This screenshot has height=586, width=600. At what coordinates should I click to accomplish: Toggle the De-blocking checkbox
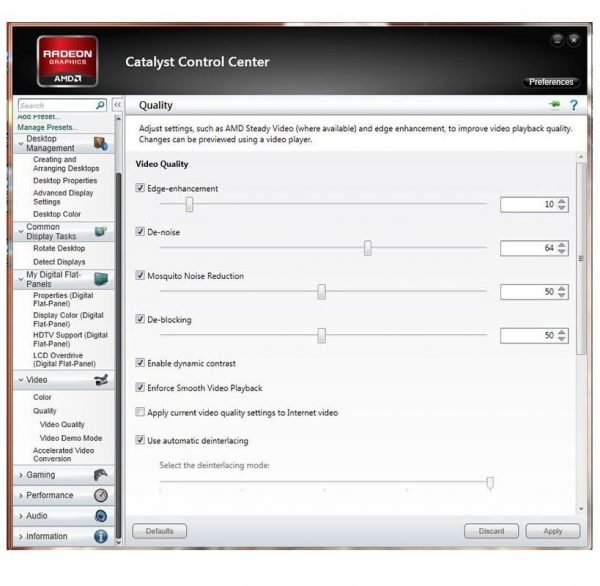[x=140, y=319]
